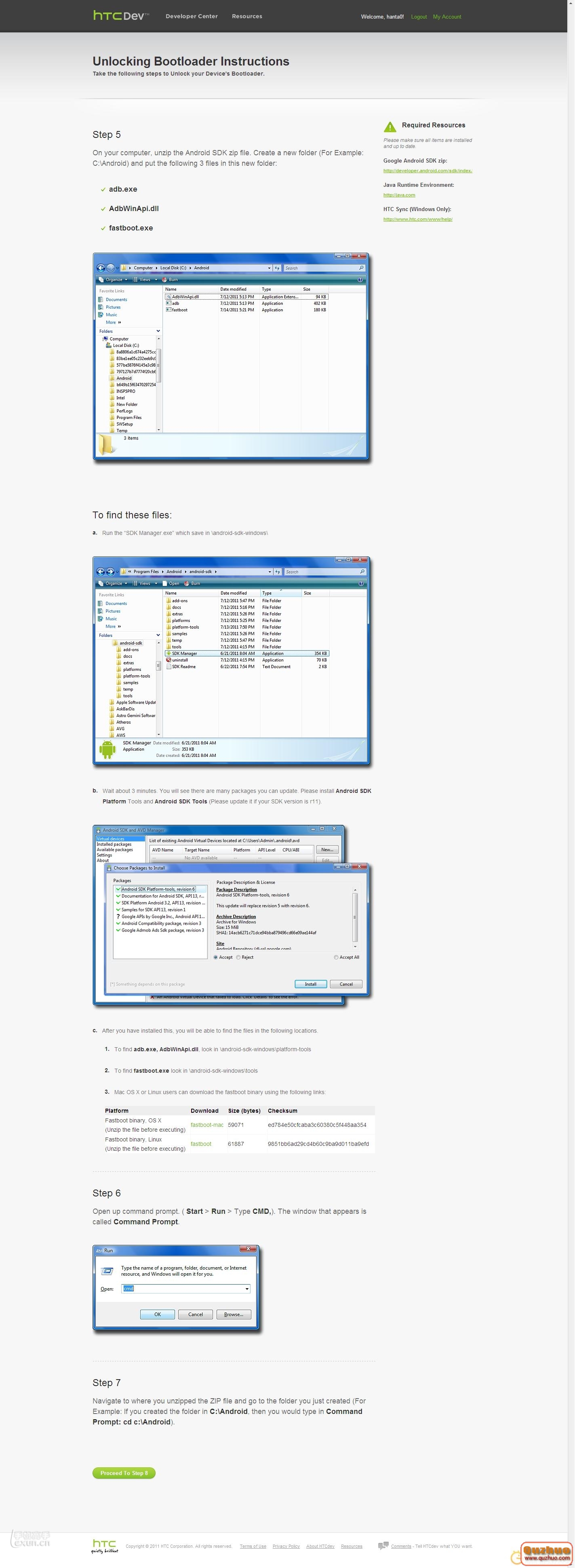
Task: Click the Required Resources warning icon
Action: click(x=390, y=127)
